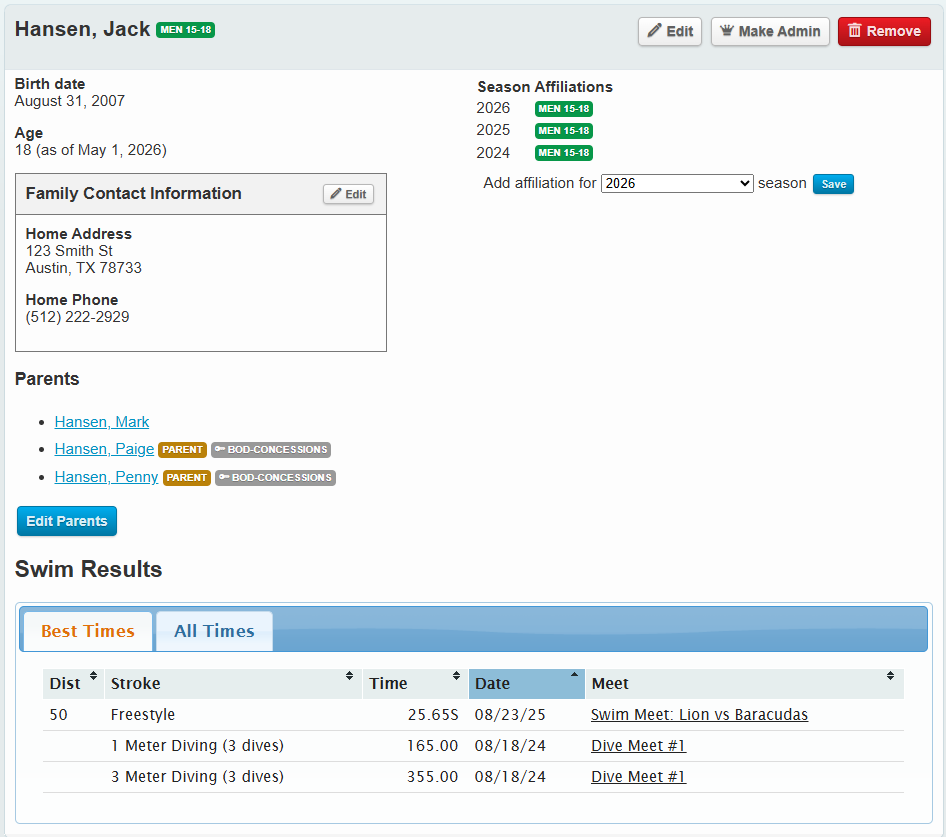Click the BOD-CONCESSIONS key badge for Hansen, Penny
This screenshot has height=837, width=946.
(275, 477)
